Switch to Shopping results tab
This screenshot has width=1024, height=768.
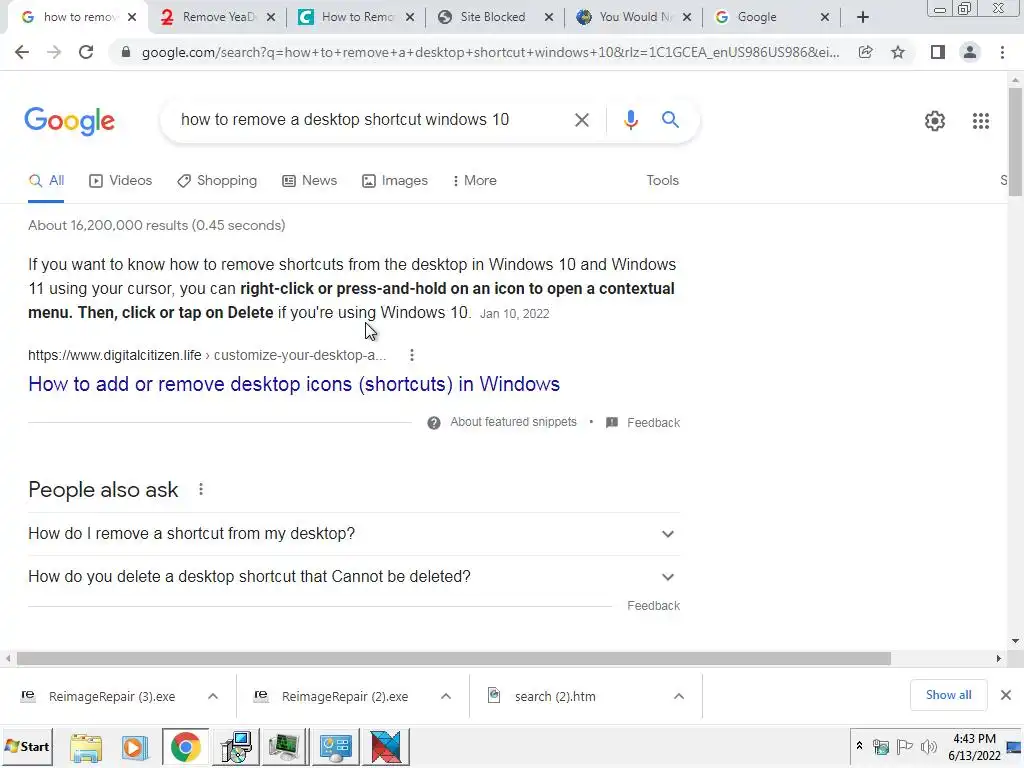(217, 181)
